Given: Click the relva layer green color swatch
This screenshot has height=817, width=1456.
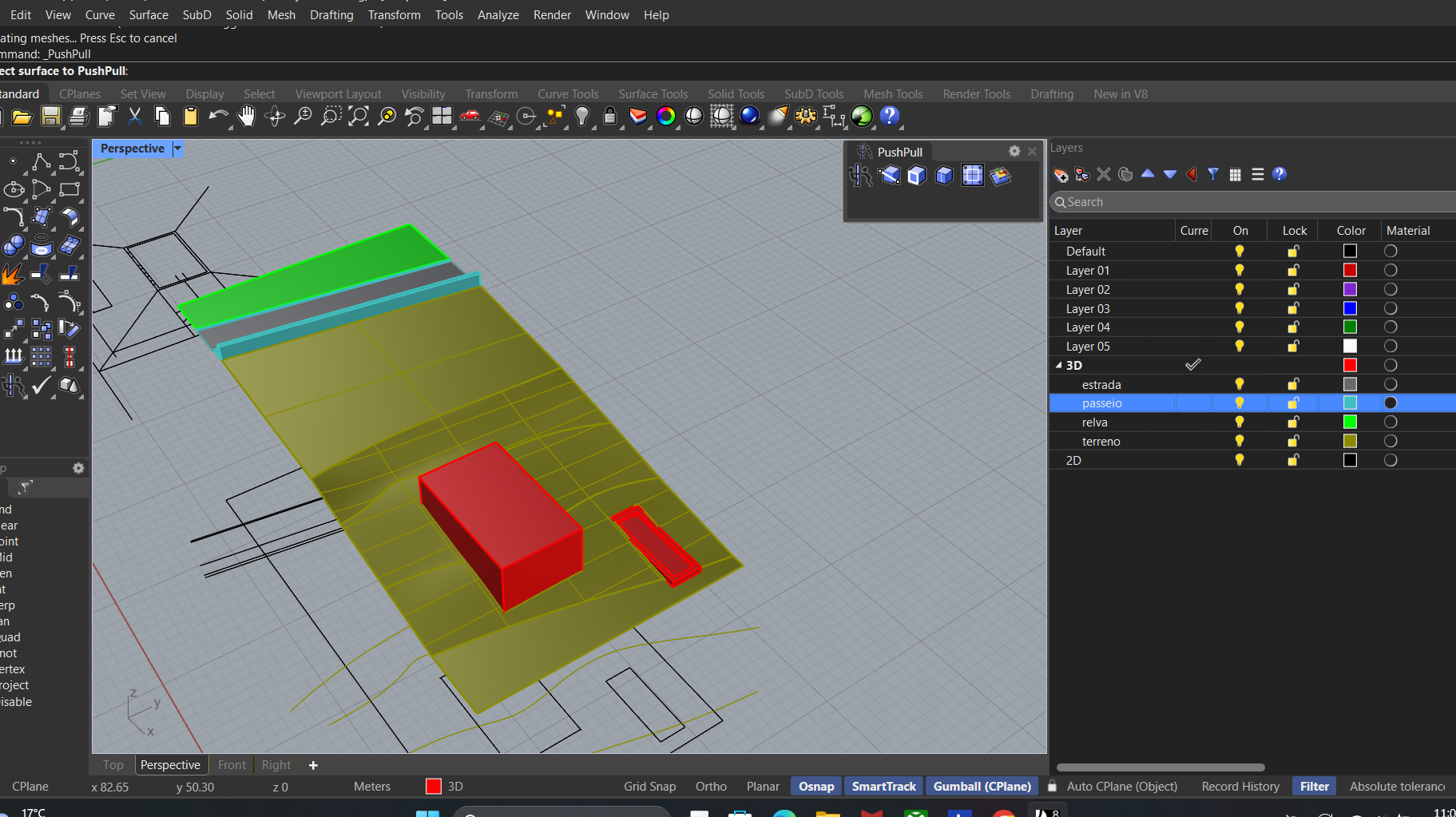Looking at the screenshot, I should click(x=1350, y=422).
